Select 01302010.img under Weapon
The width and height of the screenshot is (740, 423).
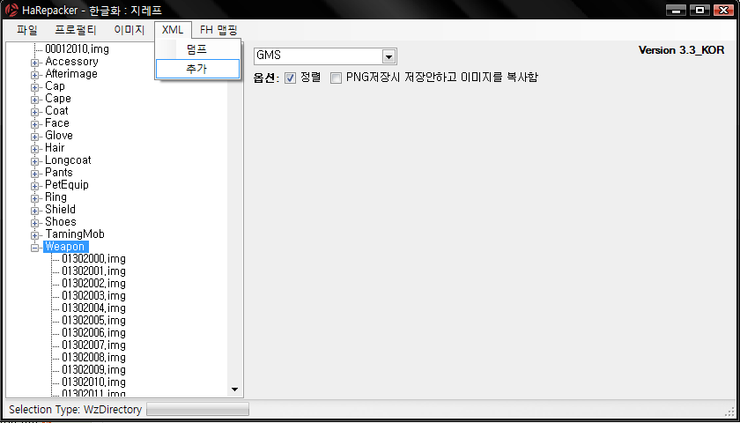[x=93, y=382]
